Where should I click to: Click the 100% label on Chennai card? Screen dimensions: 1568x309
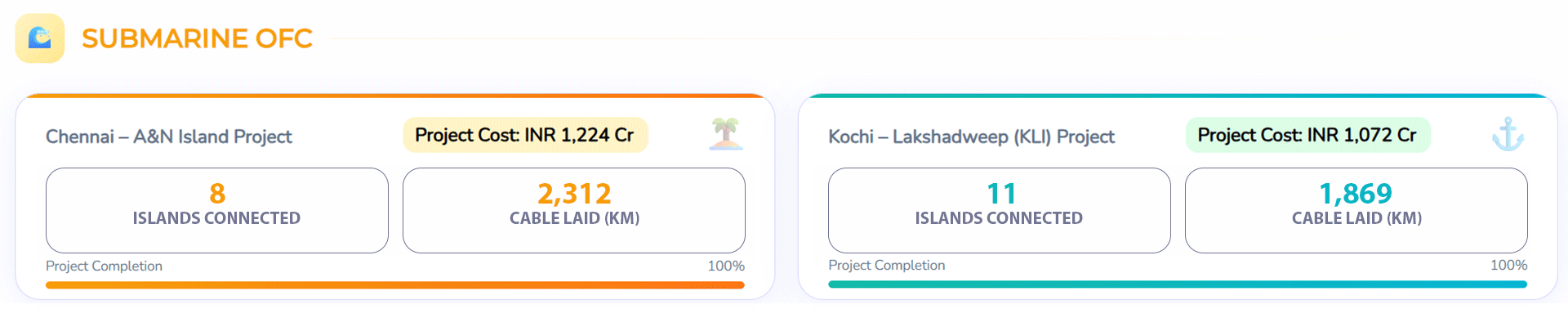[x=726, y=266]
